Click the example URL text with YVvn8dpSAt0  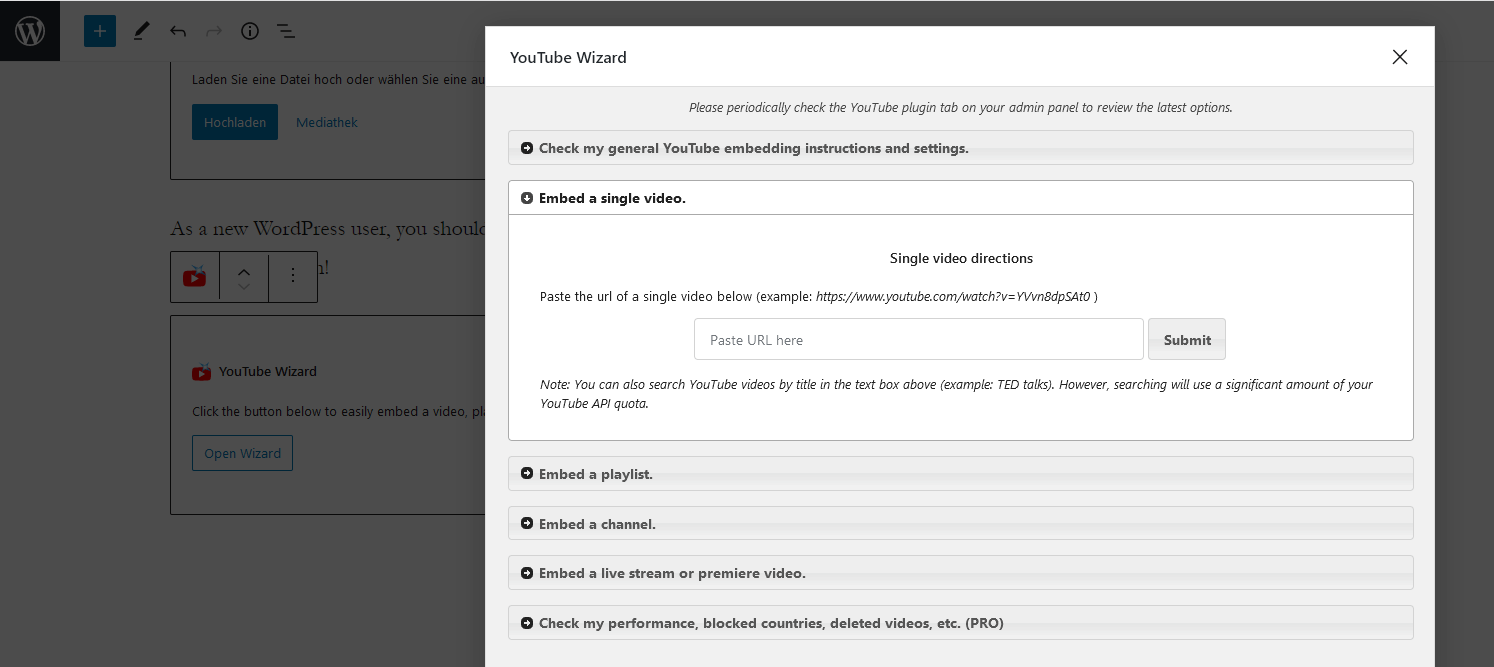[953, 297]
